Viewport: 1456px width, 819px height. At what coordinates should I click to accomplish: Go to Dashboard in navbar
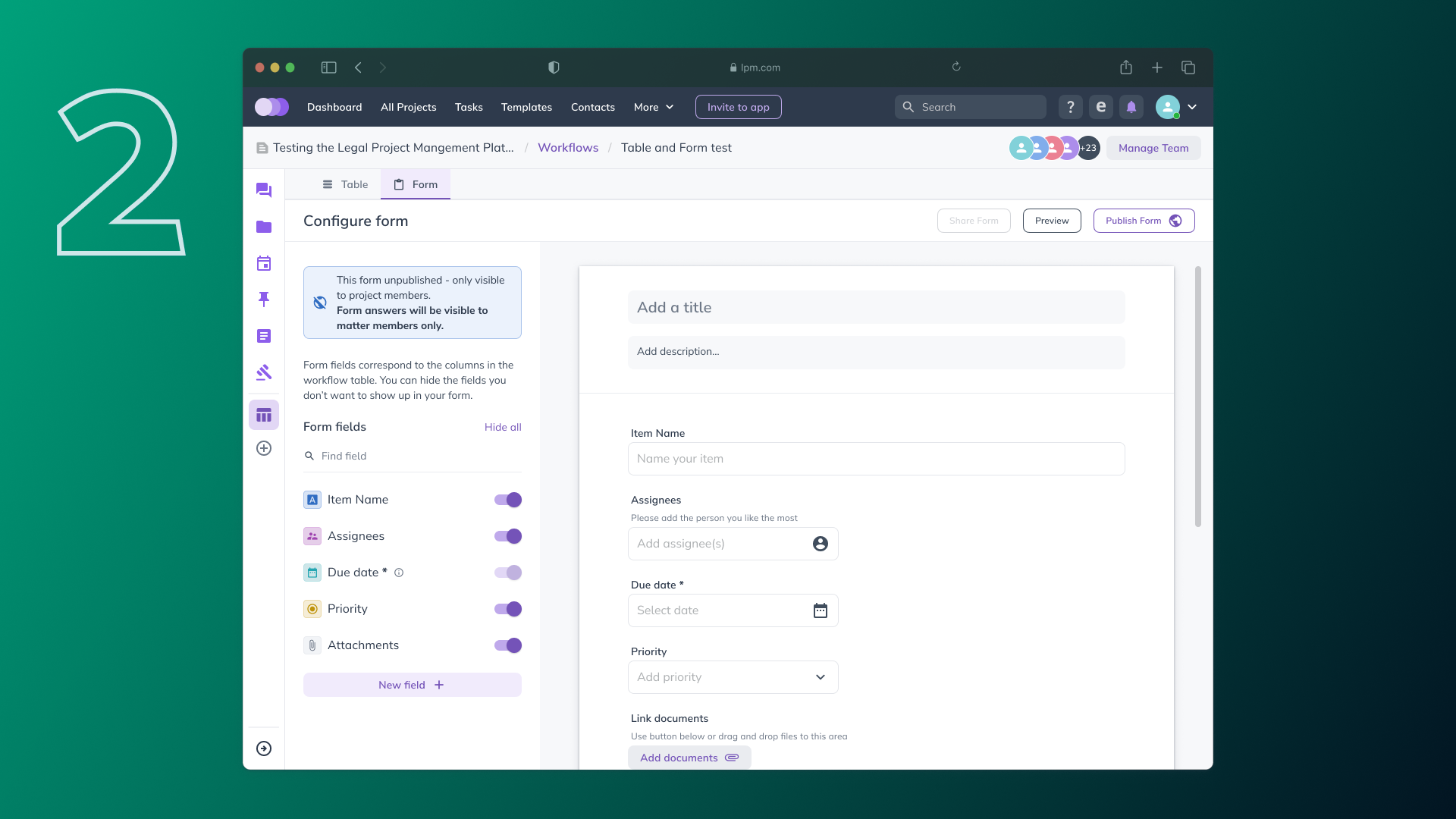coord(334,107)
